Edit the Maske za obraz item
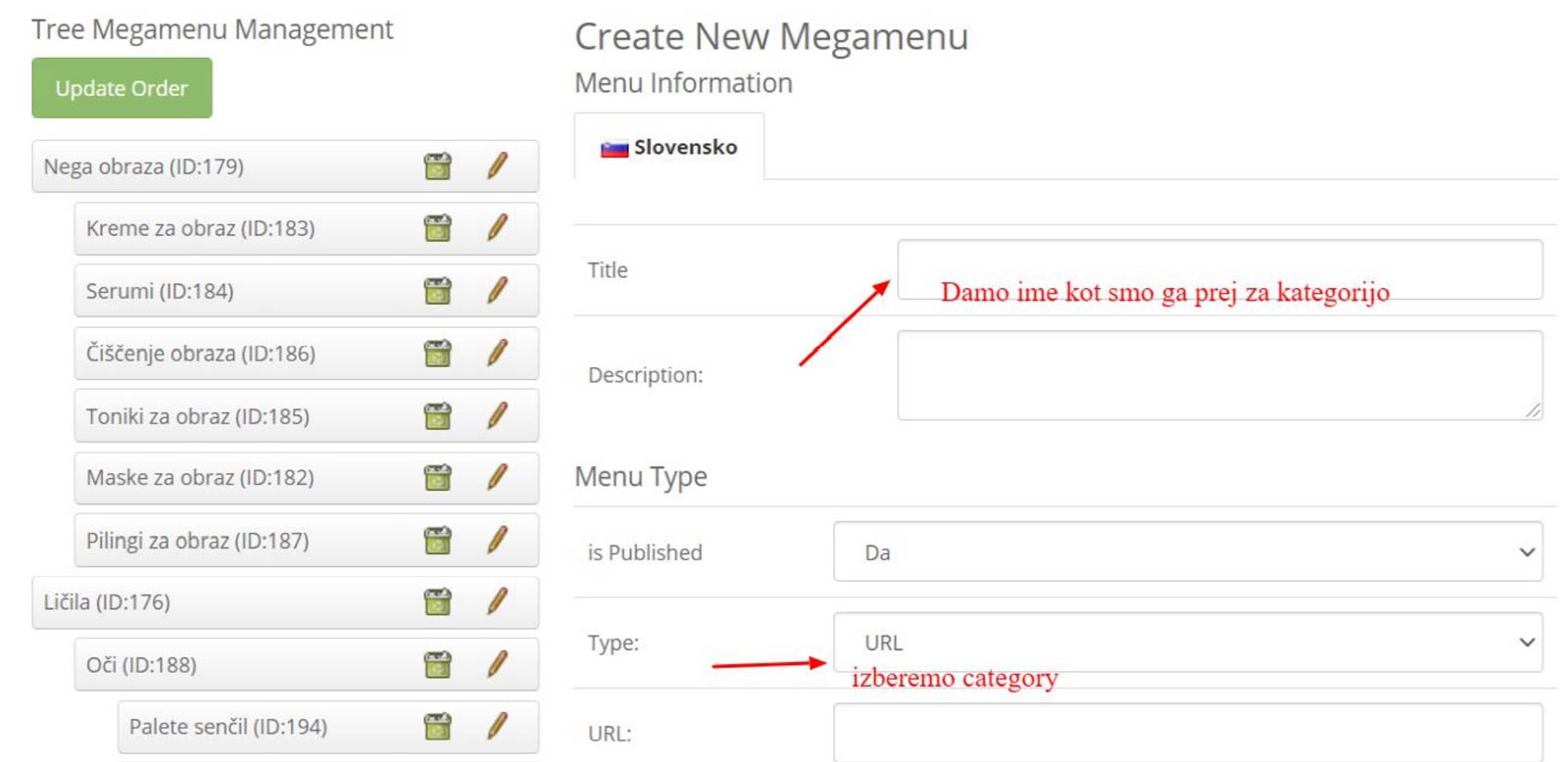This screenshot has width=1568, height=762. coord(498,477)
